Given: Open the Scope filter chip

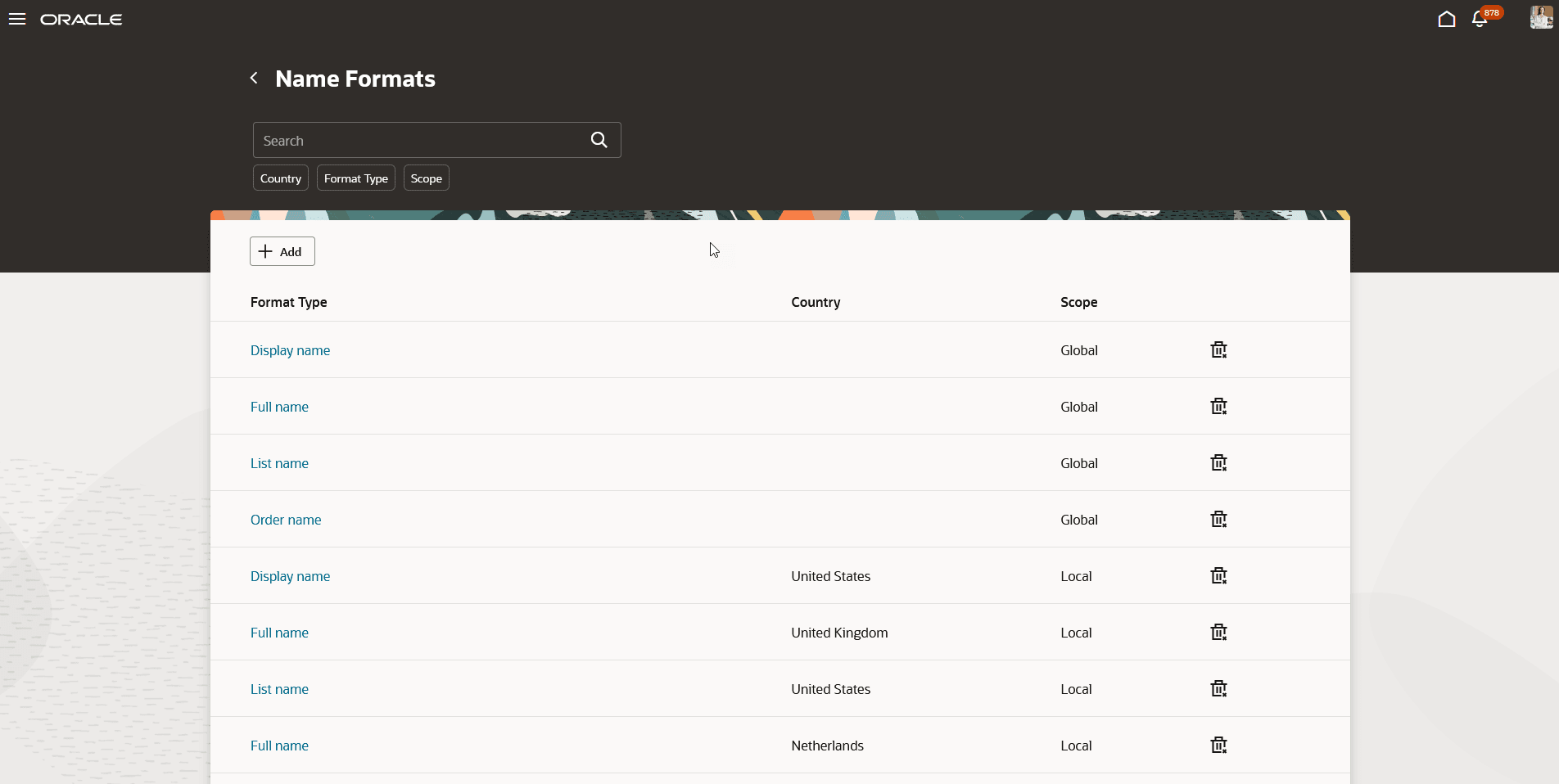Looking at the screenshot, I should [x=427, y=178].
